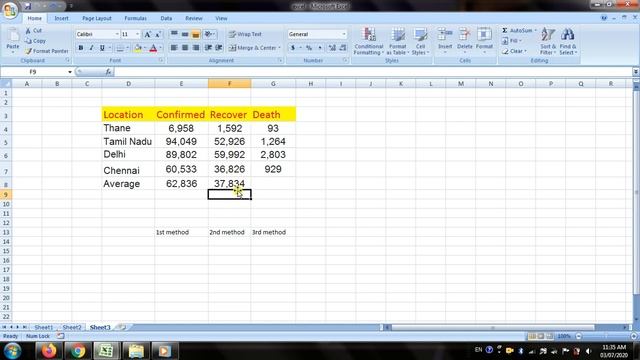Open the font color dropdown arrow
The height and width of the screenshot is (360, 640).
[x=160, y=48]
